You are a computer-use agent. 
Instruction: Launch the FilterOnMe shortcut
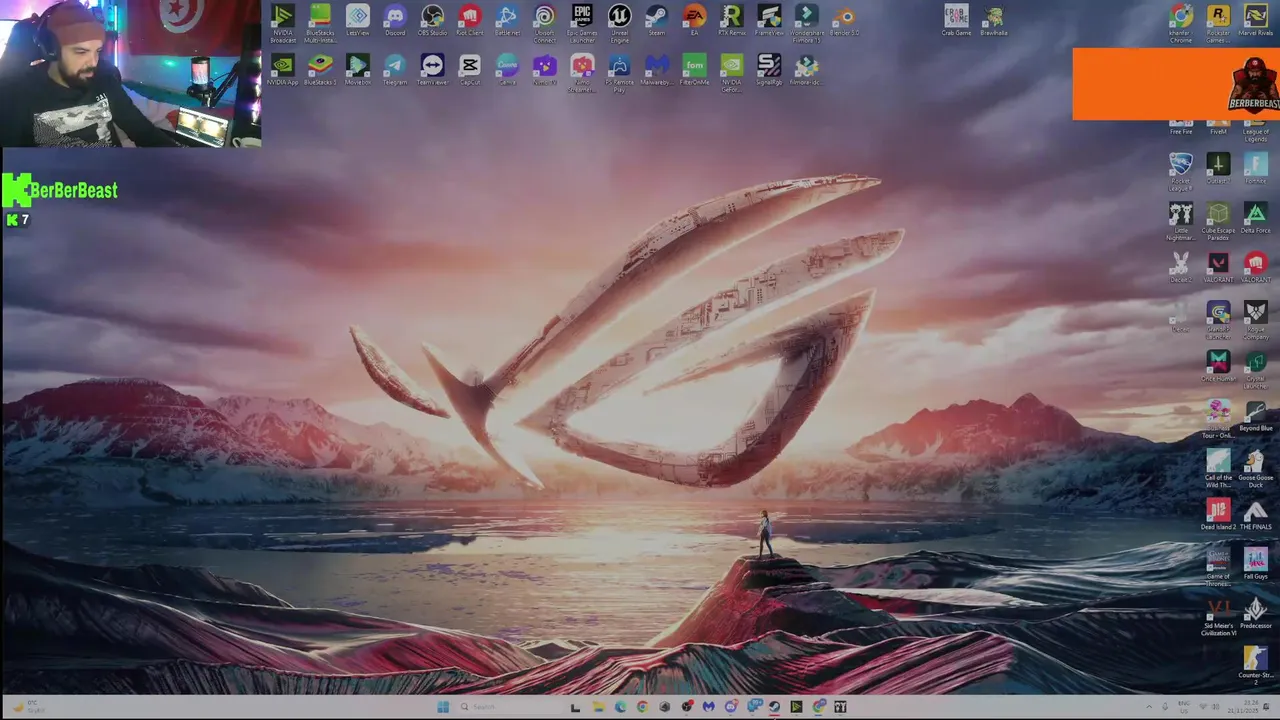click(x=694, y=70)
